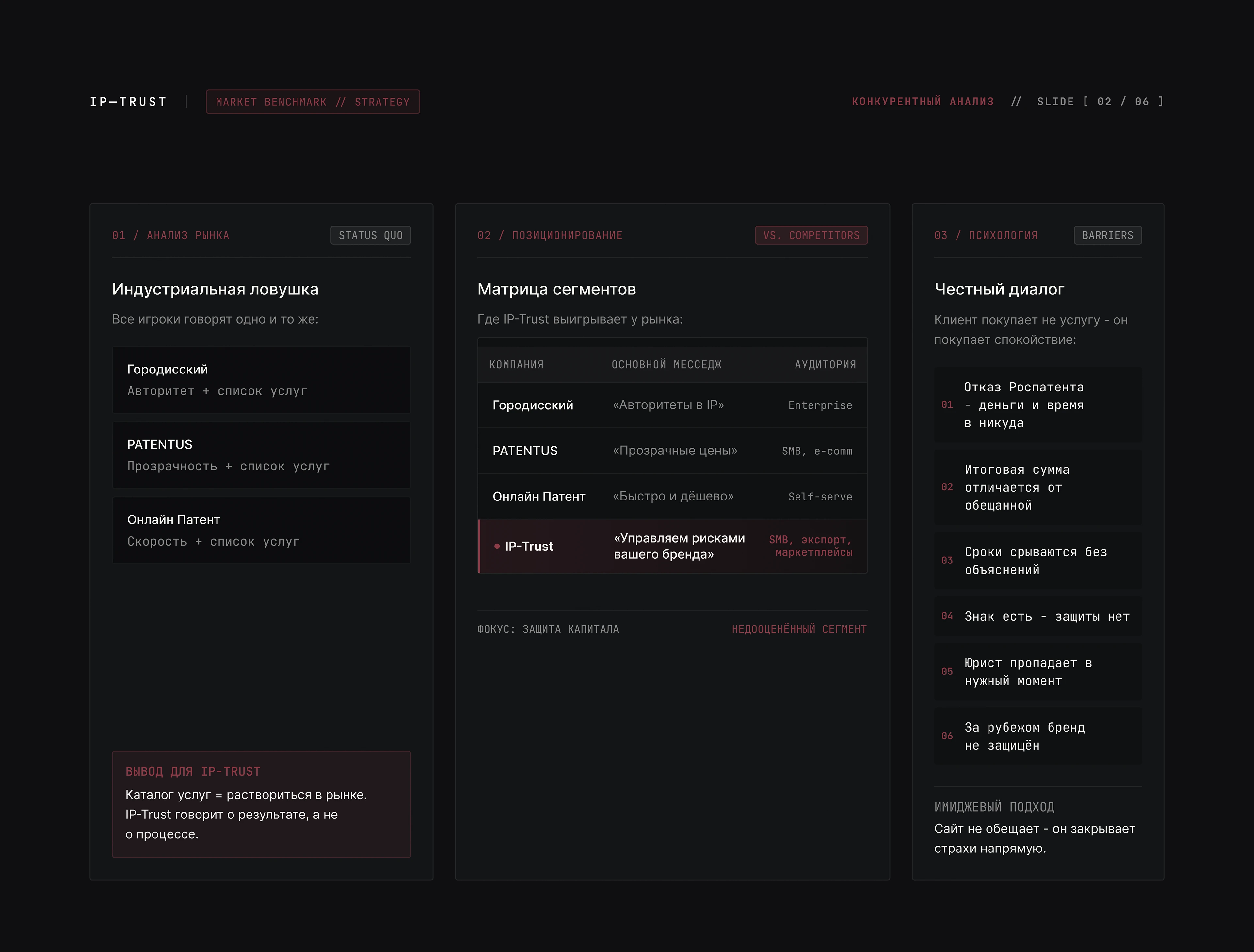Click the SMB, e-comm audience cell
The image size is (1254, 952).
[817, 451]
